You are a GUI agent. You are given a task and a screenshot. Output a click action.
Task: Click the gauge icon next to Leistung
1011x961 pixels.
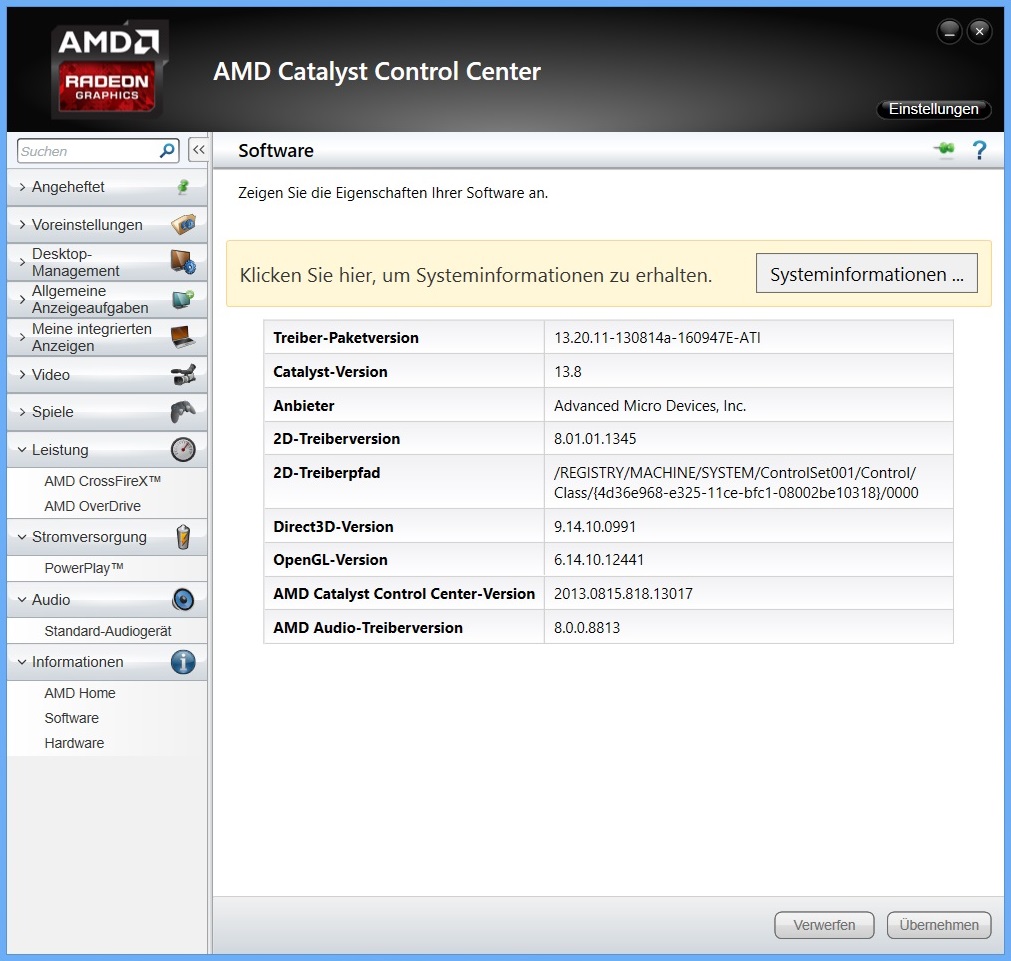tap(183, 450)
